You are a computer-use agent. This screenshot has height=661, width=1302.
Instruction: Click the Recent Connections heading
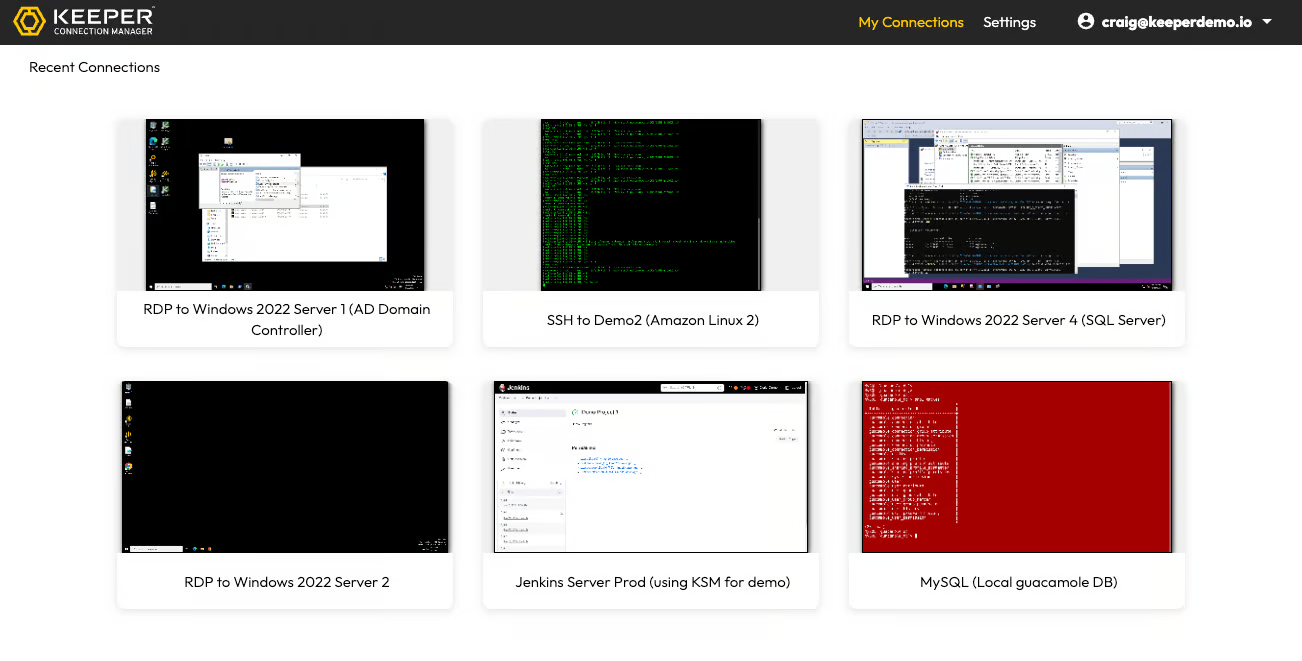pos(94,67)
